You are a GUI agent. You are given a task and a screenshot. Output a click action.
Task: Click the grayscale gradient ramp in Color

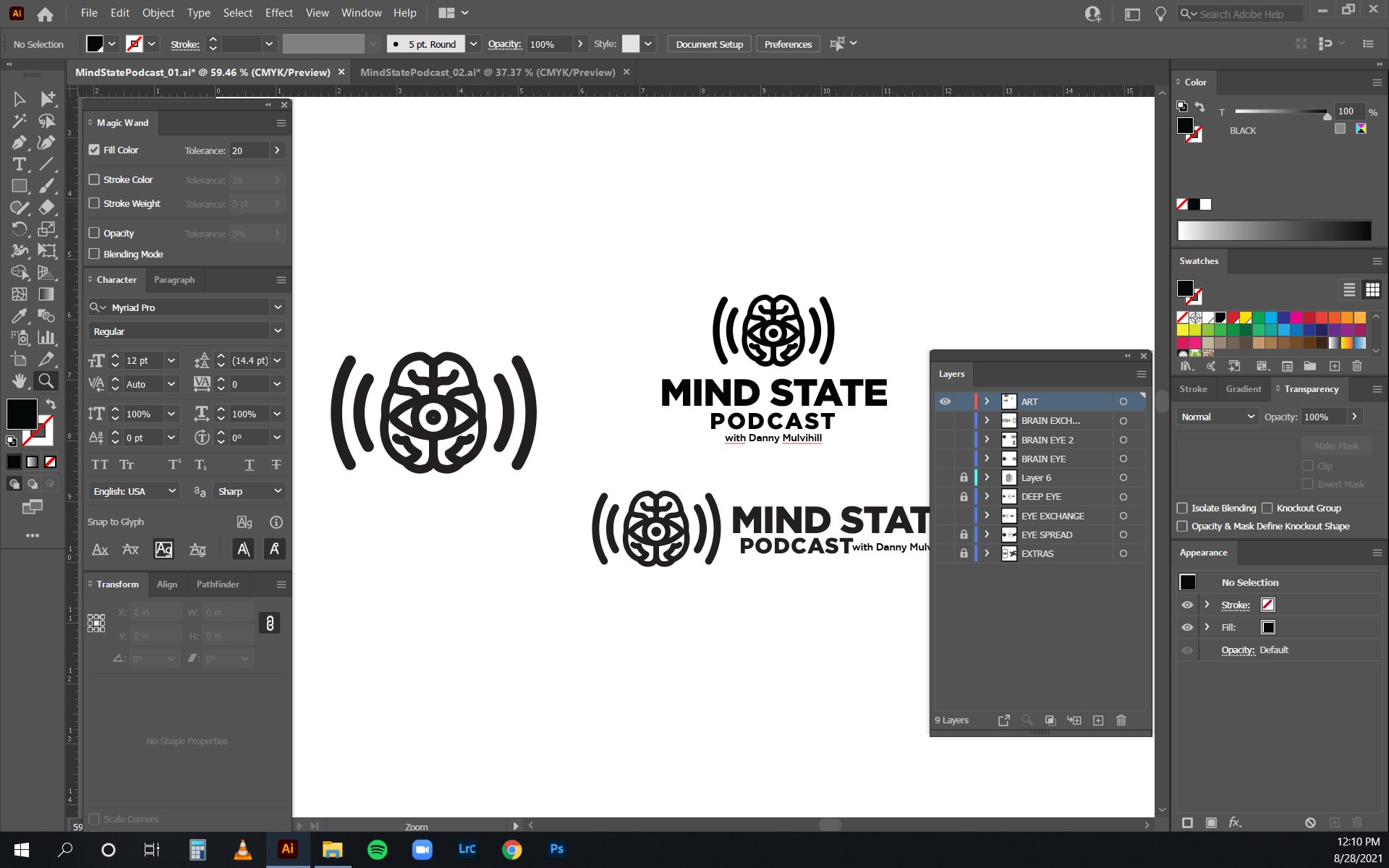tap(1273, 231)
